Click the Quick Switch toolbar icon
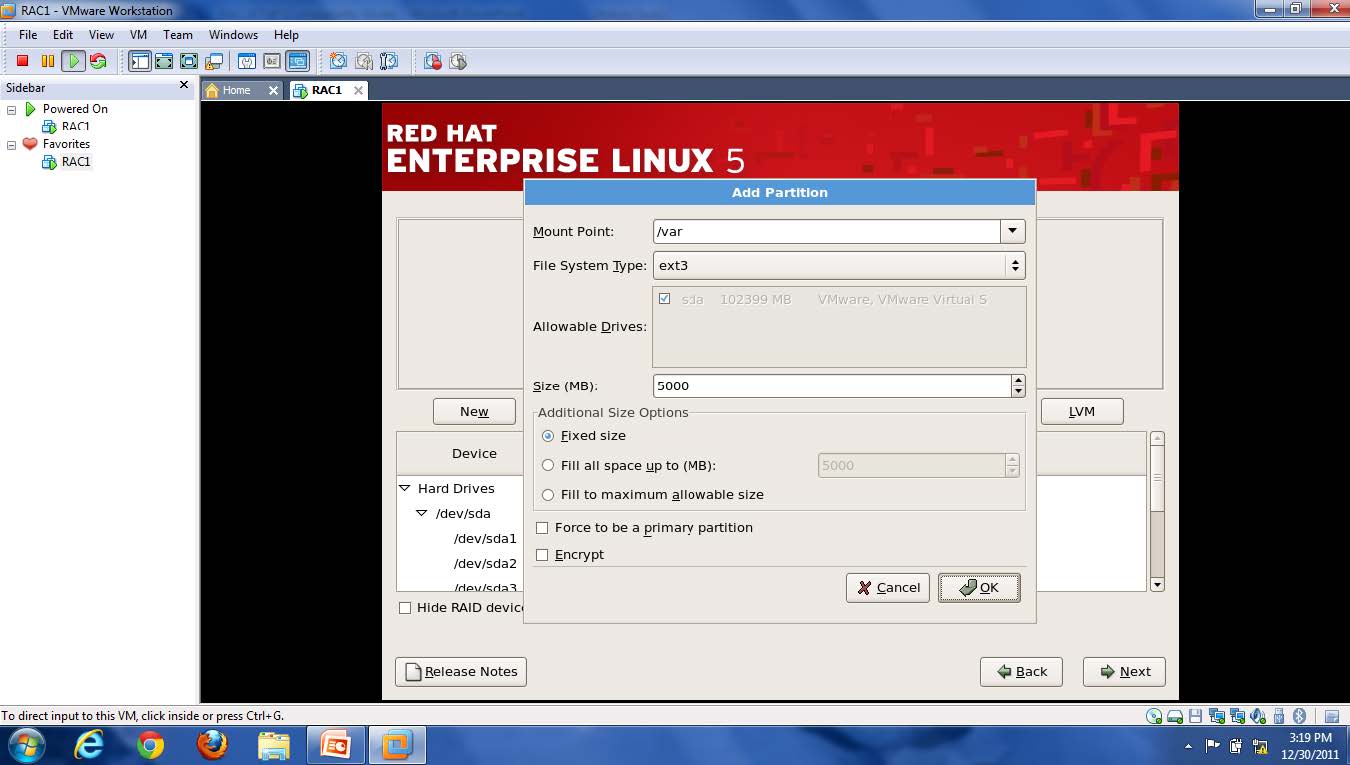1350x765 pixels. (x=164, y=61)
